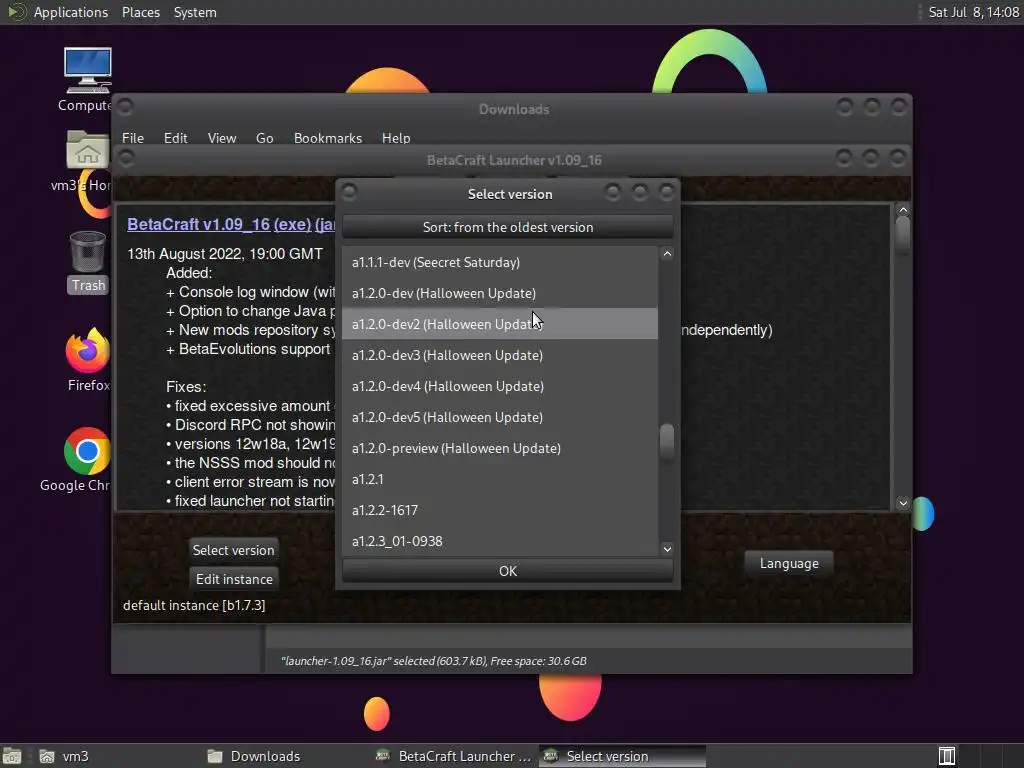Switch to BetaCraft Launcher in taskbar
The height and width of the screenshot is (768, 1024).
pyautogui.click(x=455, y=756)
